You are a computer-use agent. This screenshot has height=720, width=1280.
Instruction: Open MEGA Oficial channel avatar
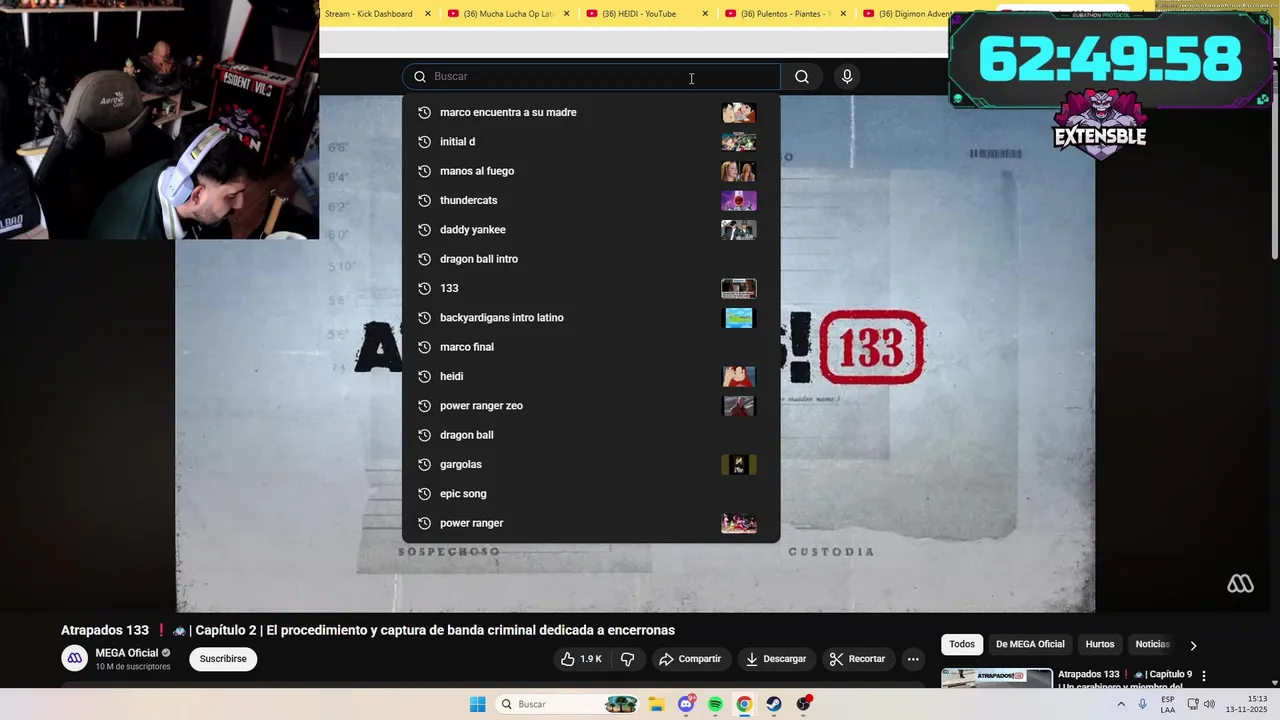[x=75, y=658]
